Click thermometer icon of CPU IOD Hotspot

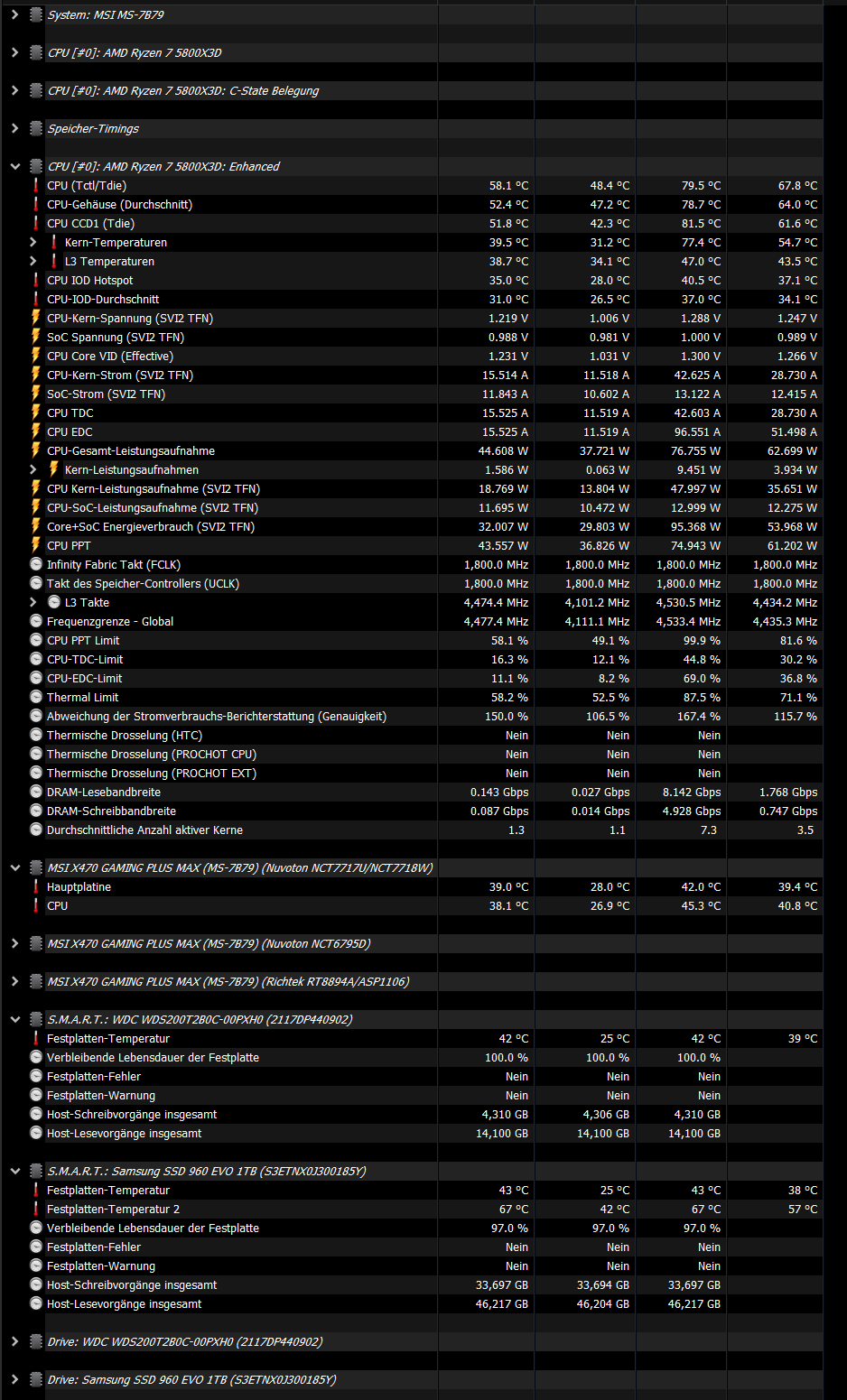[x=36, y=280]
